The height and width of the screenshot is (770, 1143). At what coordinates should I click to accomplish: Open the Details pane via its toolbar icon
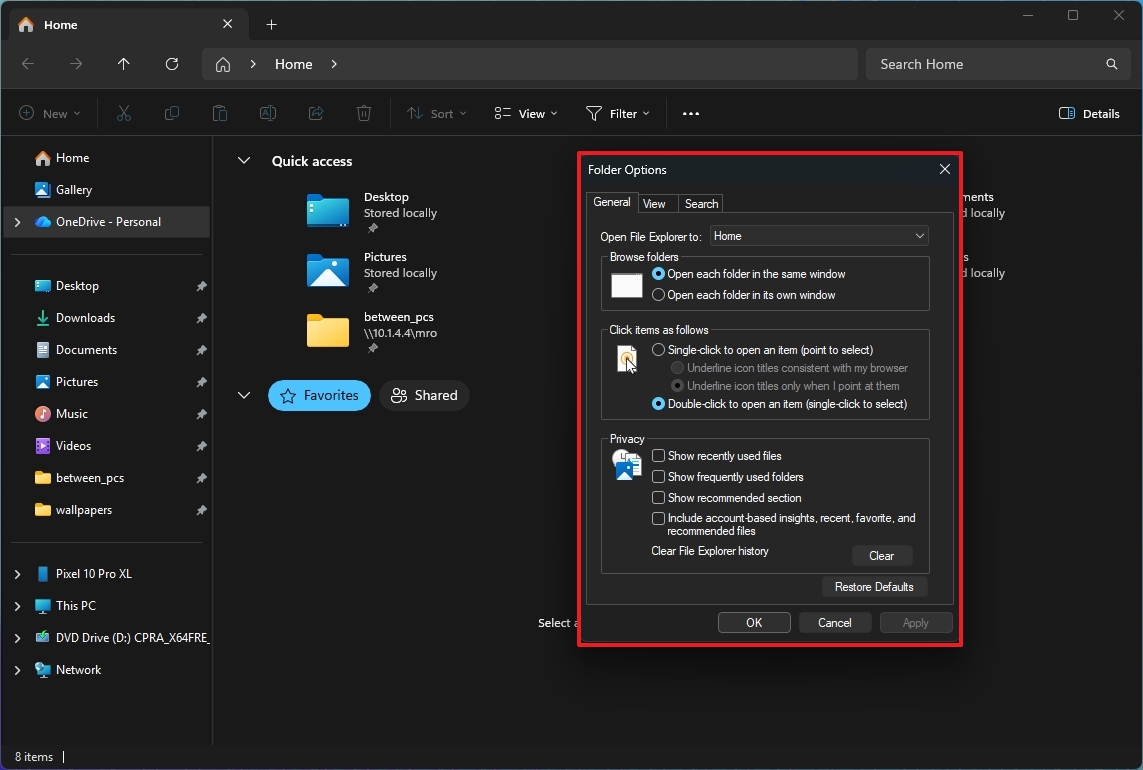point(1088,113)
